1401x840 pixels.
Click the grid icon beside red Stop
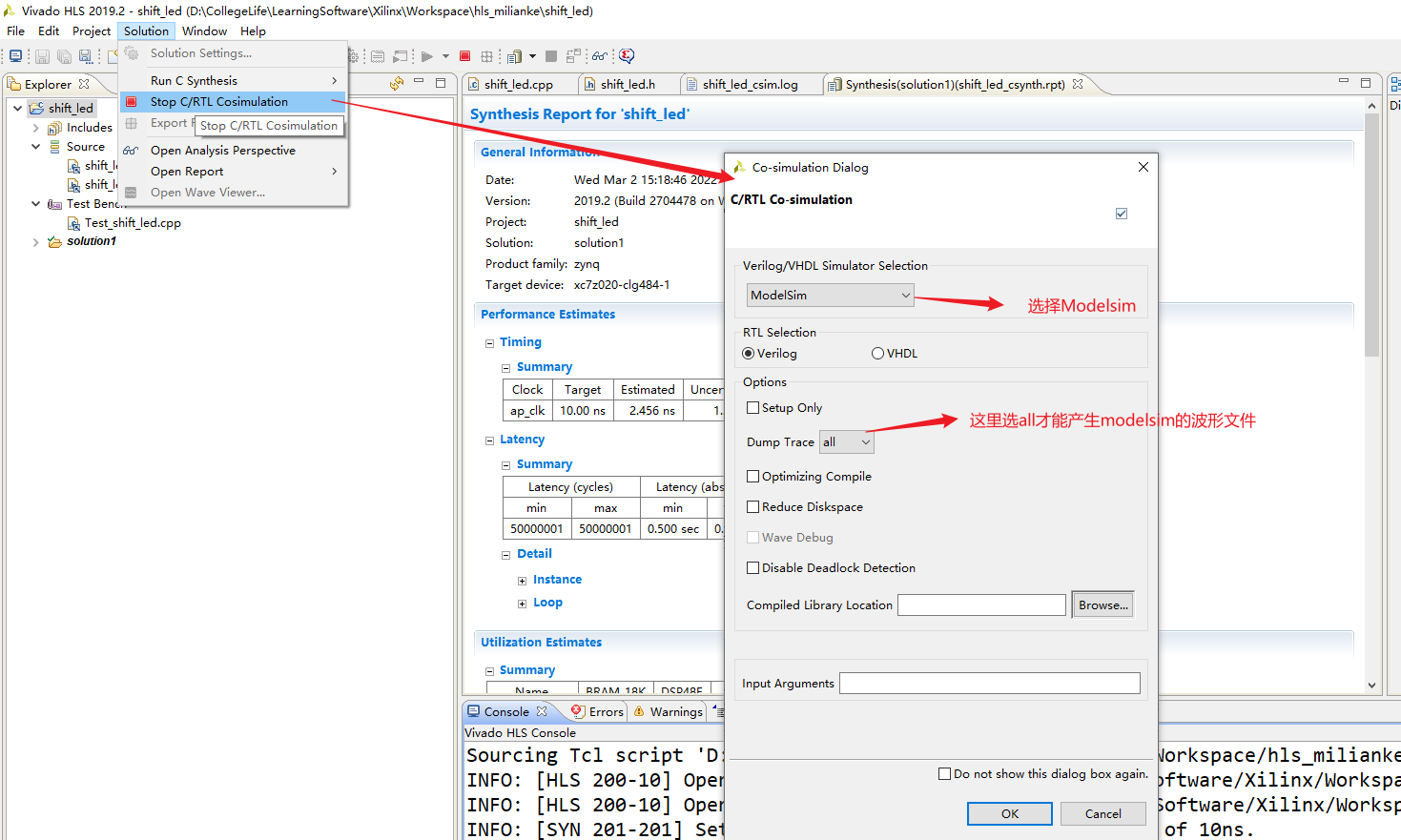click(x=486, y=56)
